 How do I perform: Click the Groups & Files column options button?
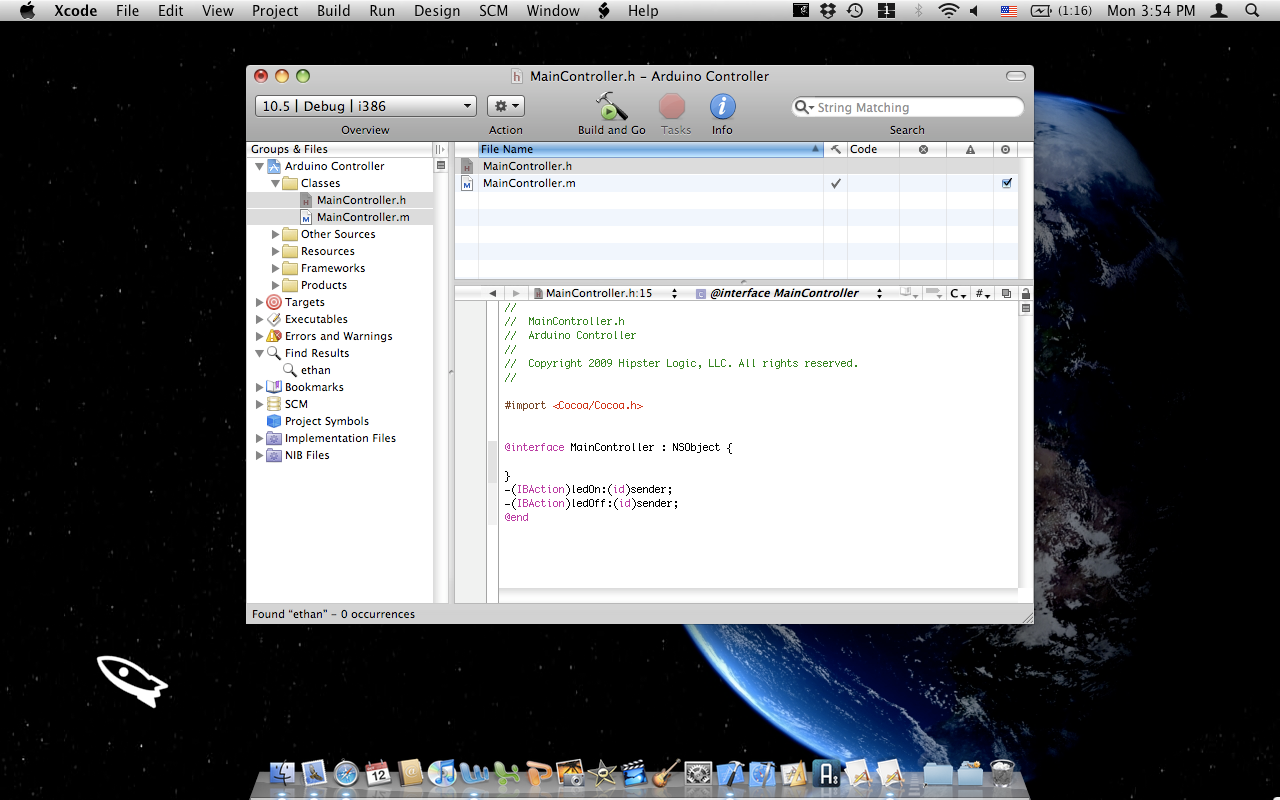point(439,149)
